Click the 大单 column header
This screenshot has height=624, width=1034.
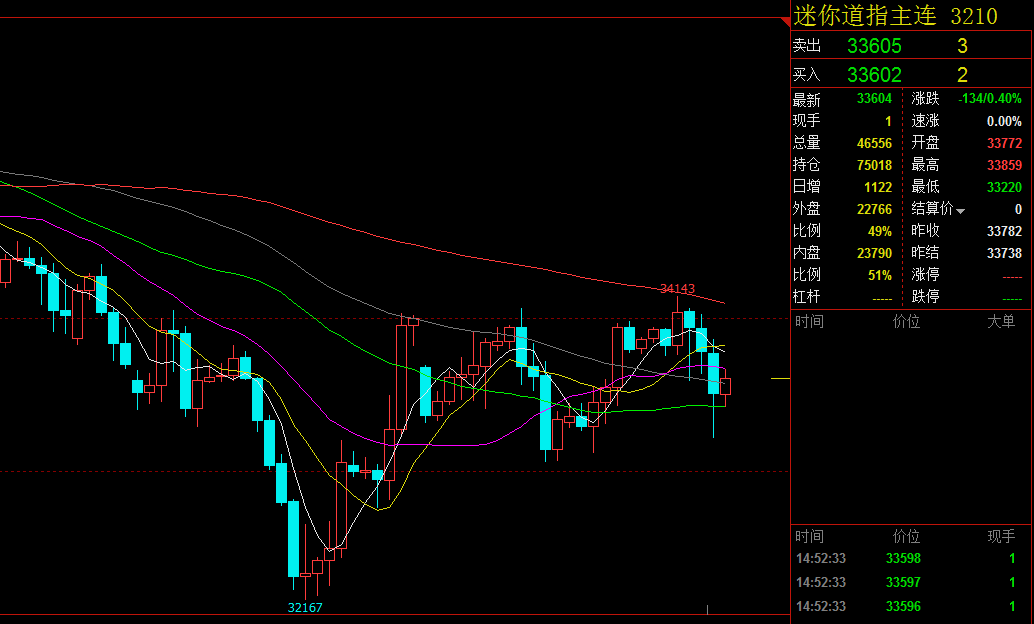1001,321
